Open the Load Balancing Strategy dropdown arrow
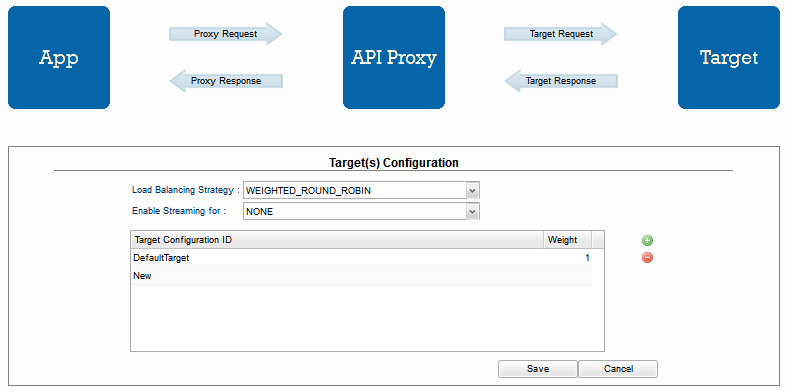 472,191
